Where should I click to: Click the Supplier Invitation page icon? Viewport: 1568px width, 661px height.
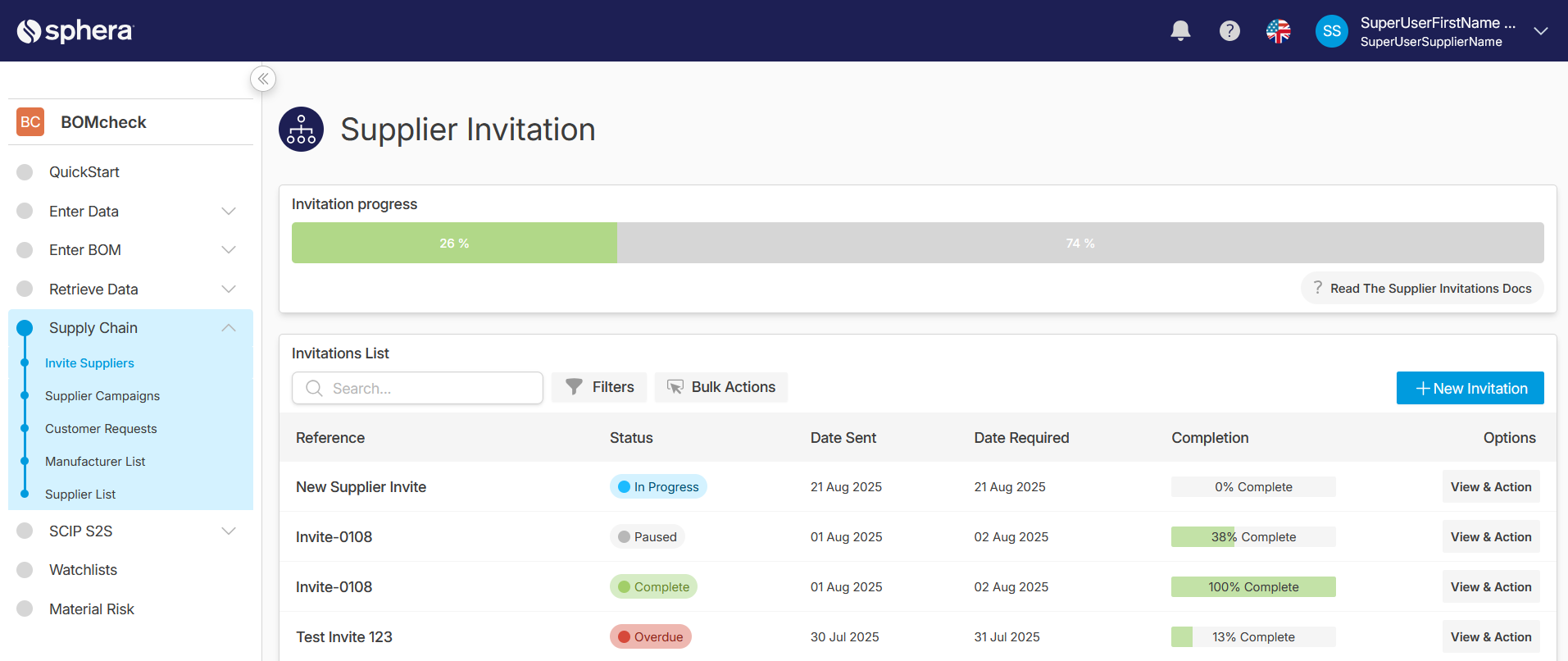point(301,130)
